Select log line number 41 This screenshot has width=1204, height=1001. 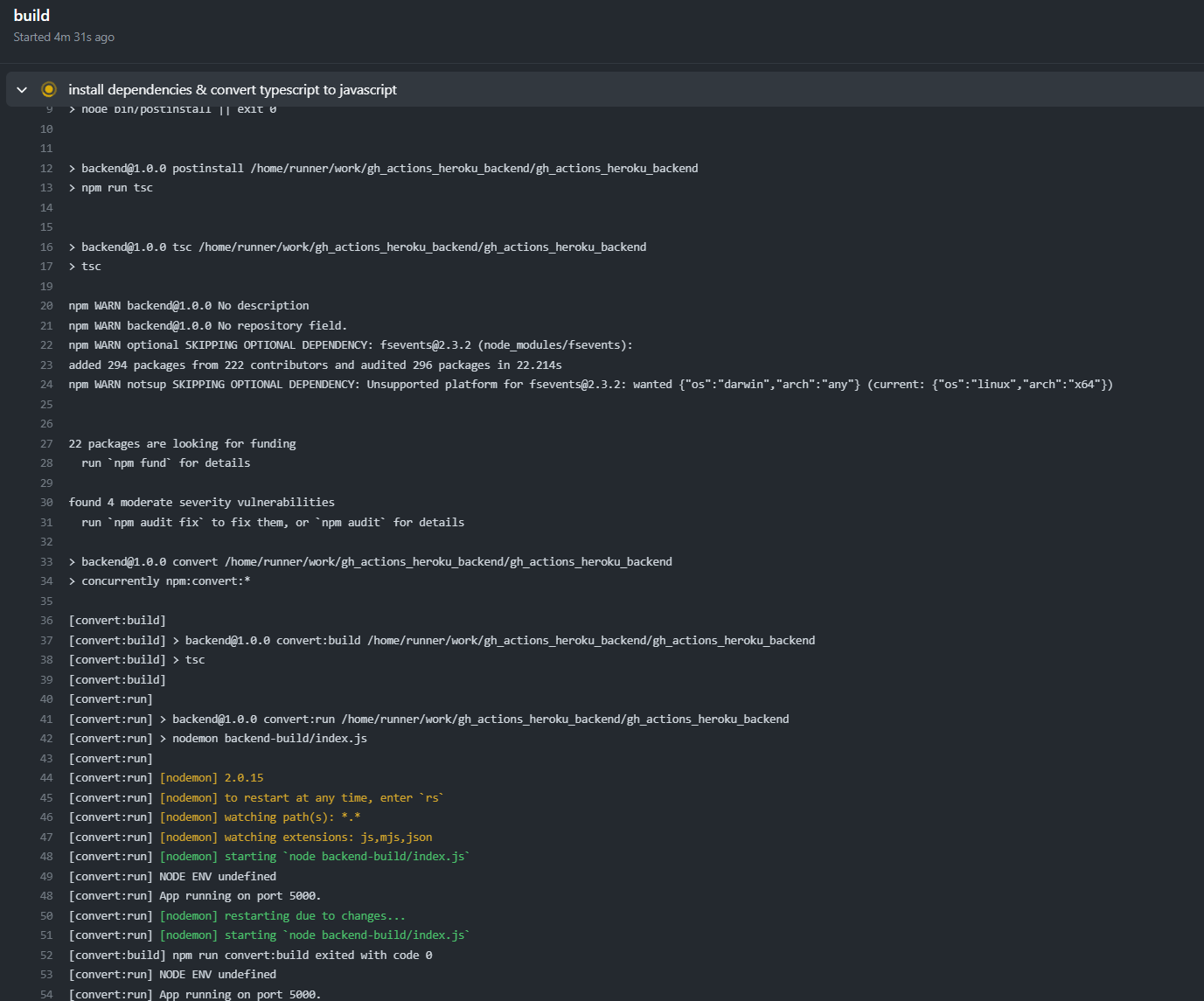[46, 719]
